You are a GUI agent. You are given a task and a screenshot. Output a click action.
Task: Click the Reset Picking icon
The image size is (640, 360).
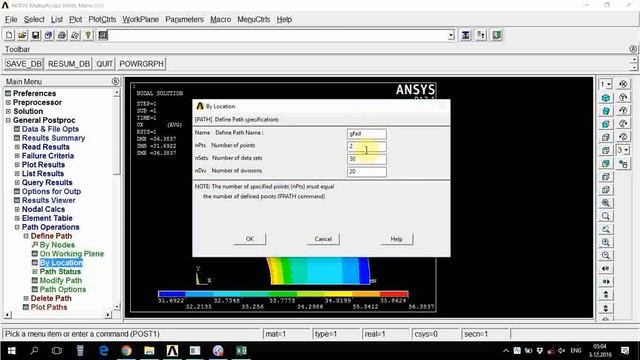pos(481,36)
